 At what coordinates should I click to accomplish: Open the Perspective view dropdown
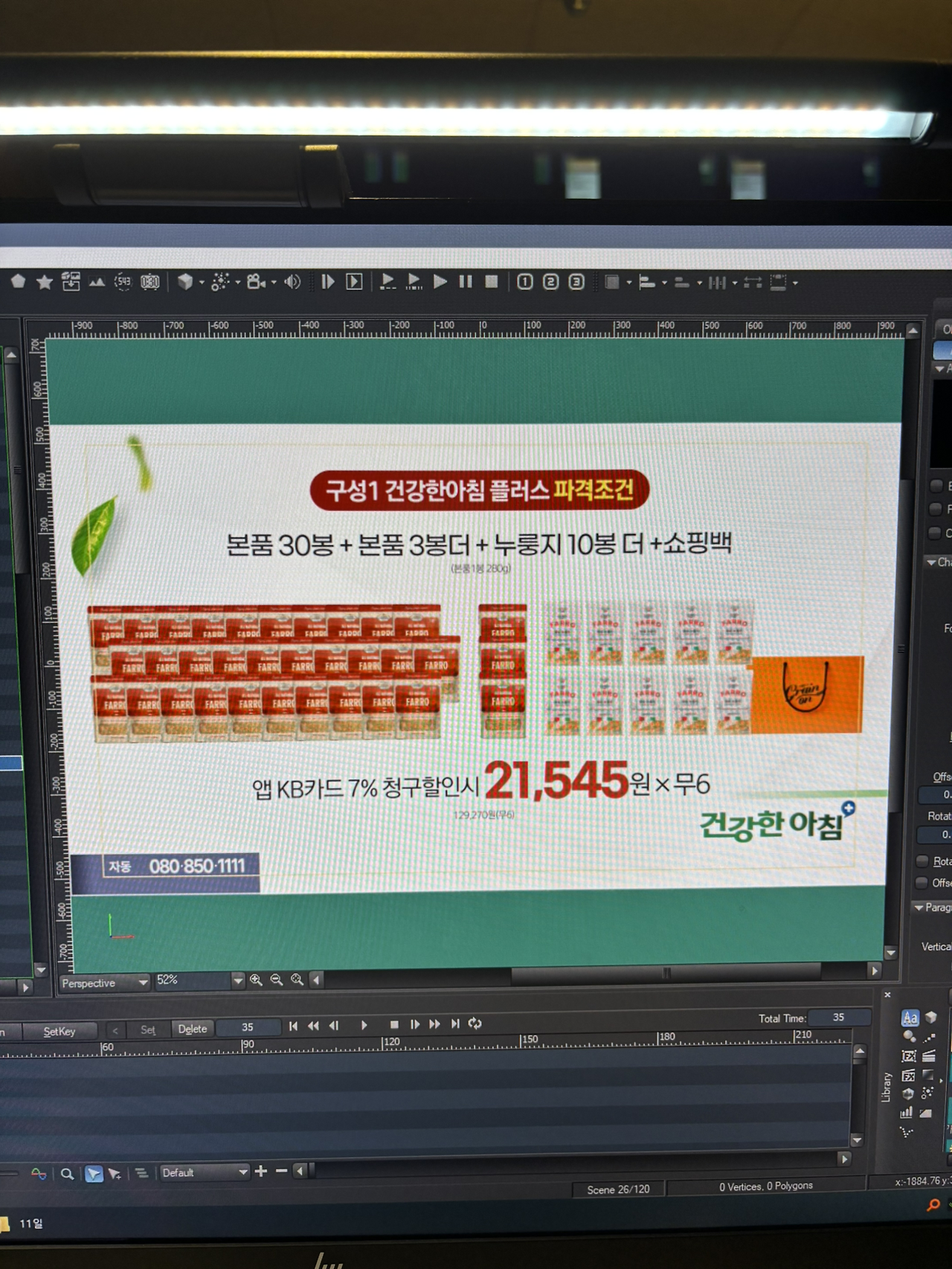point(105,983)
